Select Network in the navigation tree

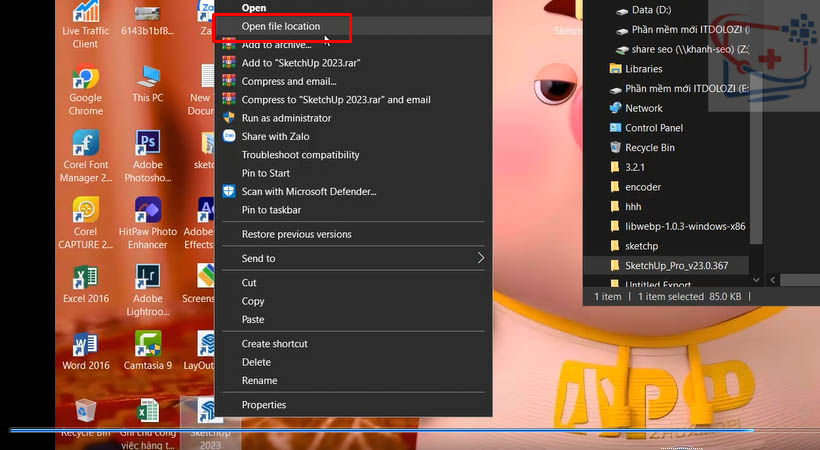pyautogui.click(x=643, y=108)
